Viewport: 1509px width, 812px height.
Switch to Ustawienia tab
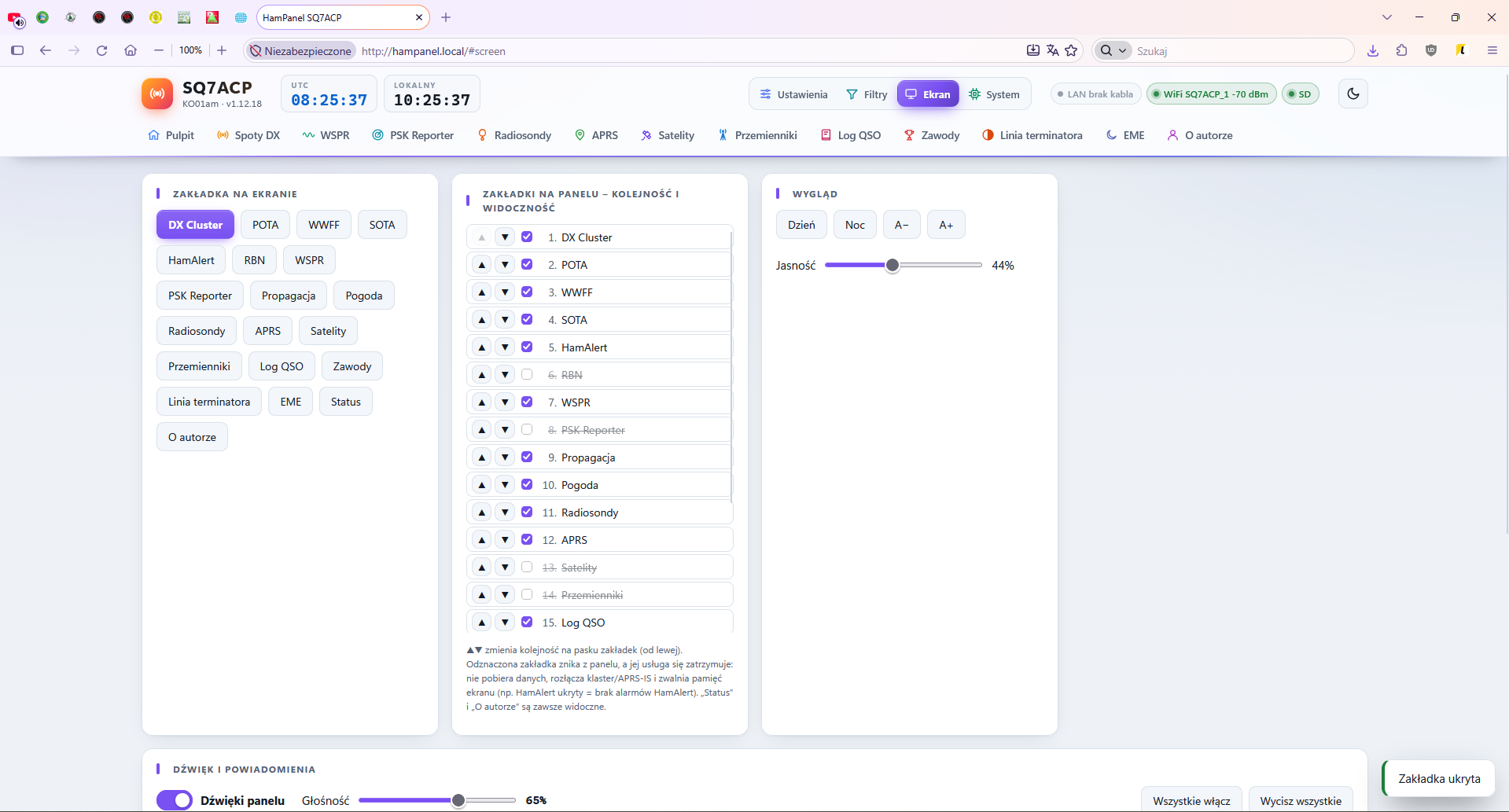(x=793, y=94)
